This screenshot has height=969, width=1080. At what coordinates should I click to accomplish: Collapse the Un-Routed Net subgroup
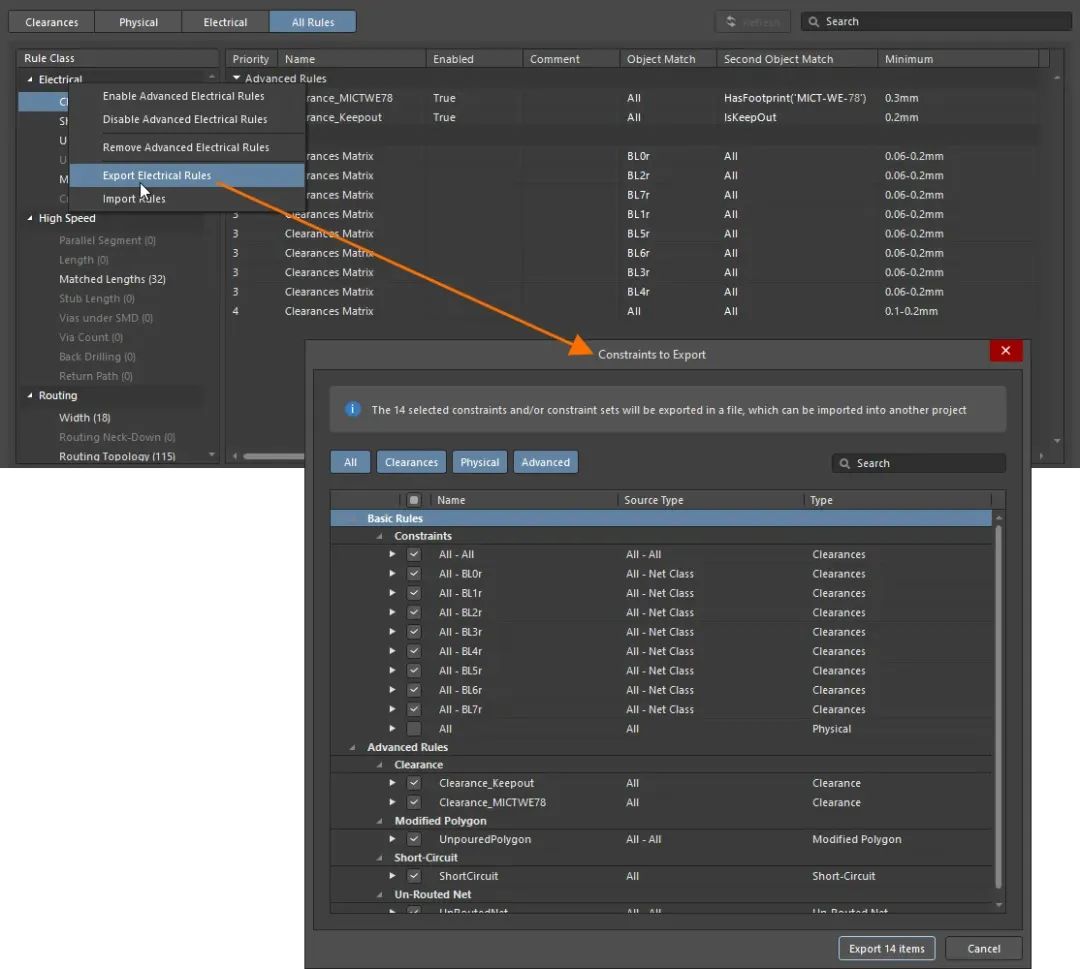[380, 895]
